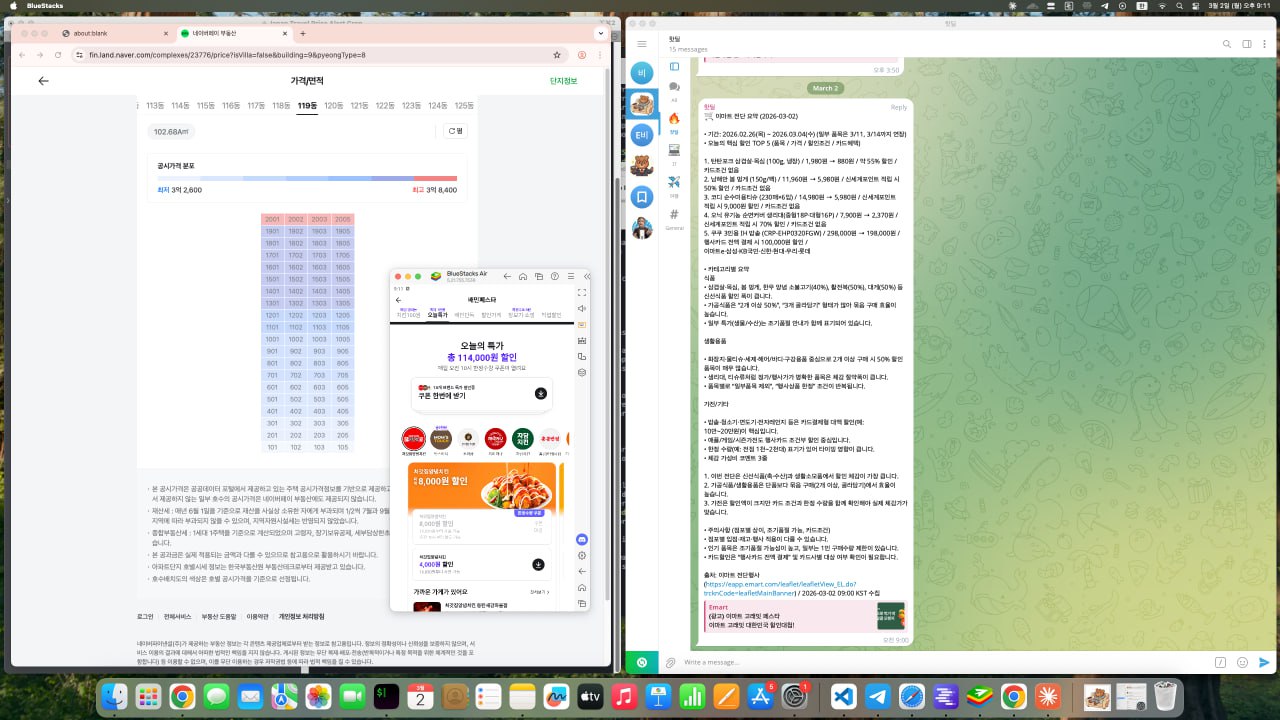Click BlueStacks volume icon in sidebar
Viewport: 1280px width, 720px height.
tap(582, 308)
